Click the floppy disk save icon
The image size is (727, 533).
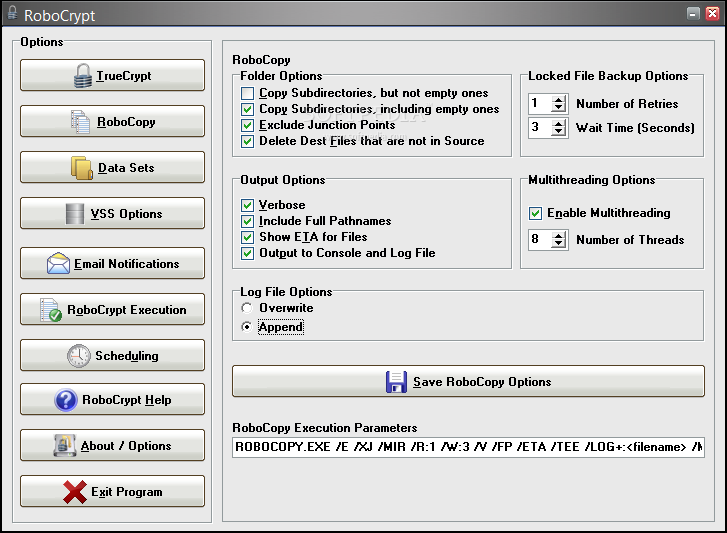click(396, 381)
